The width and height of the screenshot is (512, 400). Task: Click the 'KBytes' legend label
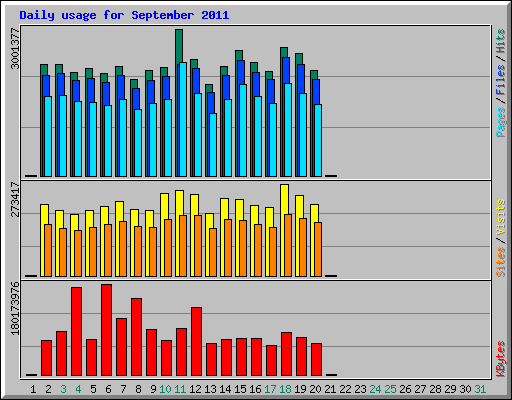tap(500, 359)
